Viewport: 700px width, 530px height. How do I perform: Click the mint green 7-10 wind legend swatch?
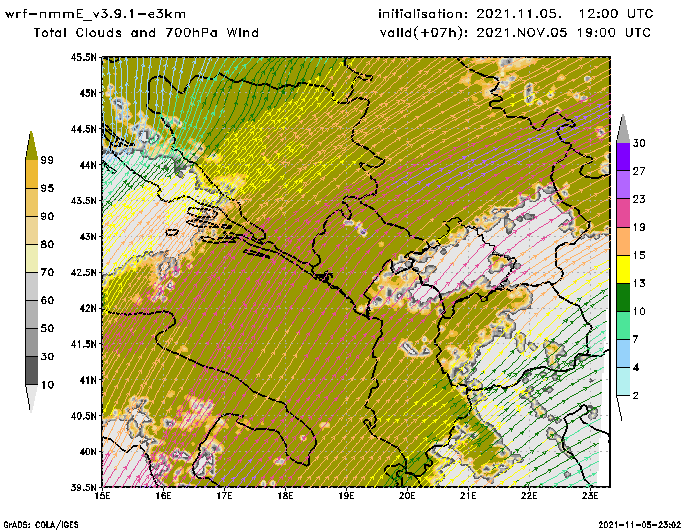coord(623,326)
